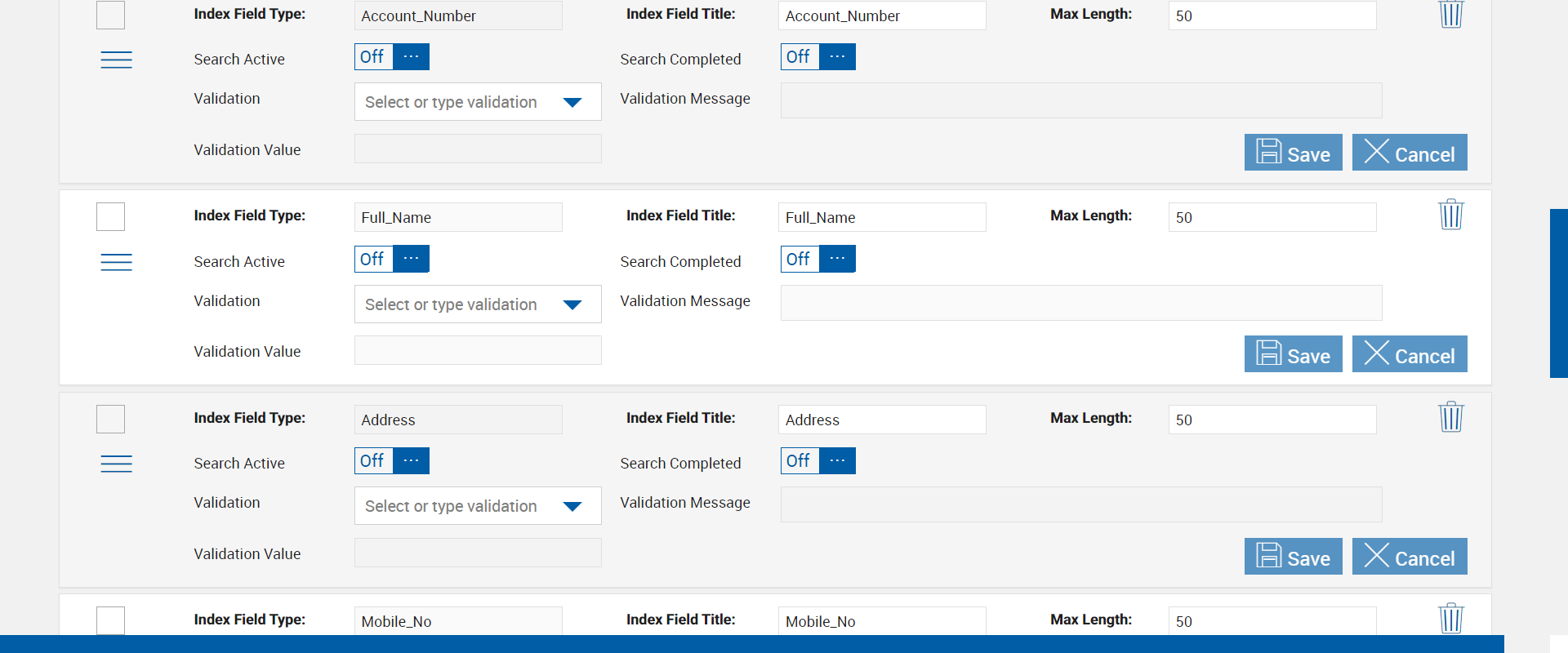Click the Max Length box for Address

[x=1272, y=420]
